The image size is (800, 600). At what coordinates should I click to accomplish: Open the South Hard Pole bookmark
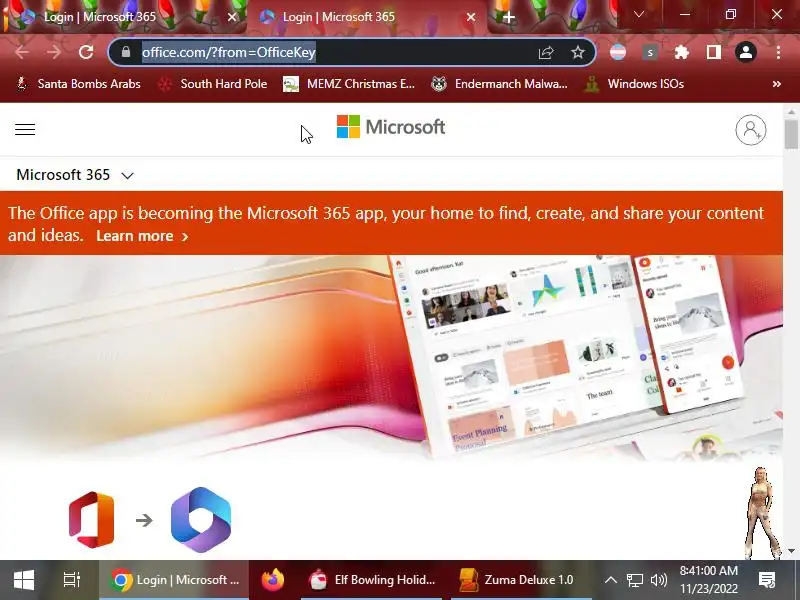coord(212,84)
